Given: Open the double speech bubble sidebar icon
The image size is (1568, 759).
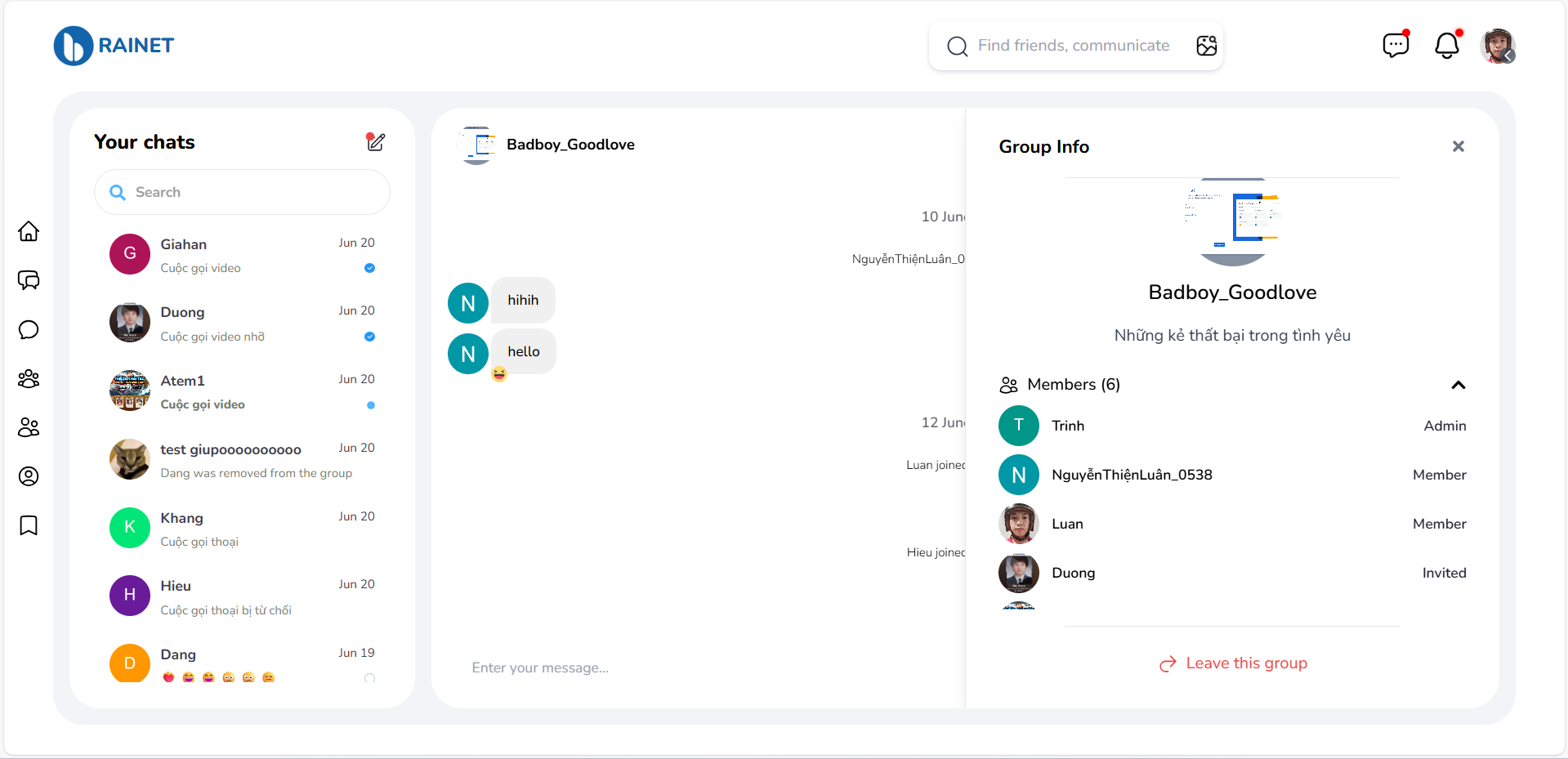Looking at the screenshot, I should click(x=29, y=280).
